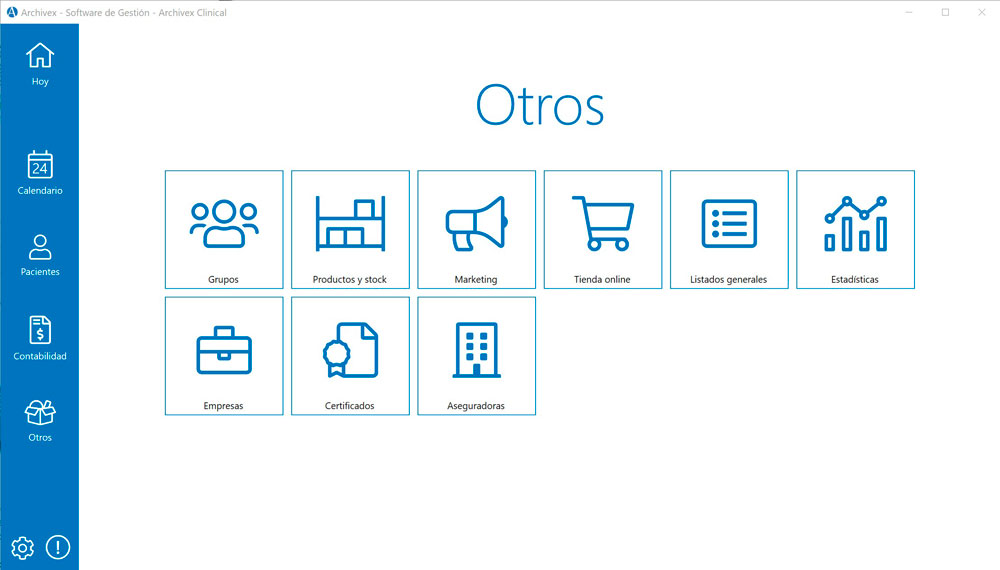Screen dimensions: 1000x570
Task: Open the Certificados document icon
Action: [350, 356]
